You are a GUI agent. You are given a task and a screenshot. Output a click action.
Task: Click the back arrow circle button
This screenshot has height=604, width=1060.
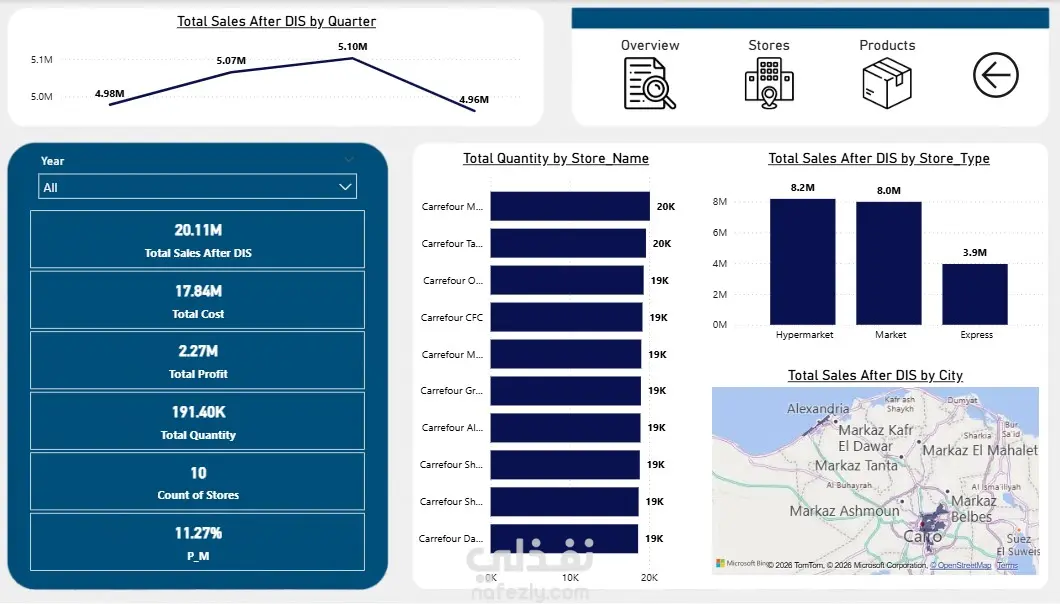pos(996,75)
